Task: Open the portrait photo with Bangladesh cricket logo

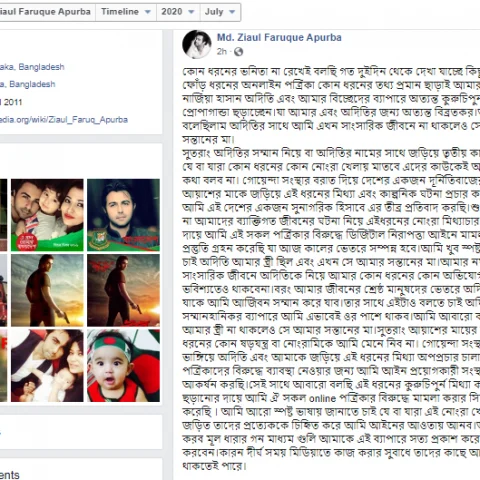Action: coord(123,215)
